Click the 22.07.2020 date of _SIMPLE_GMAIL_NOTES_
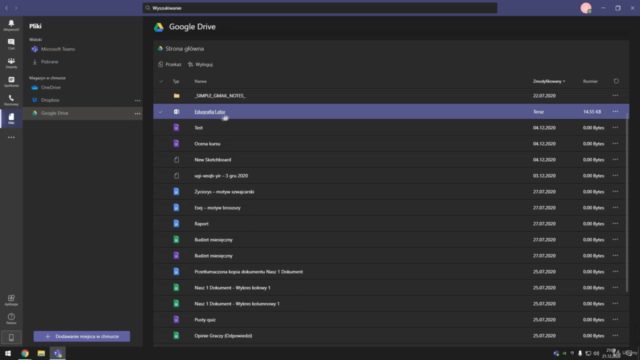This screenshot has width=640, height=360. click(x=544, y=96)
